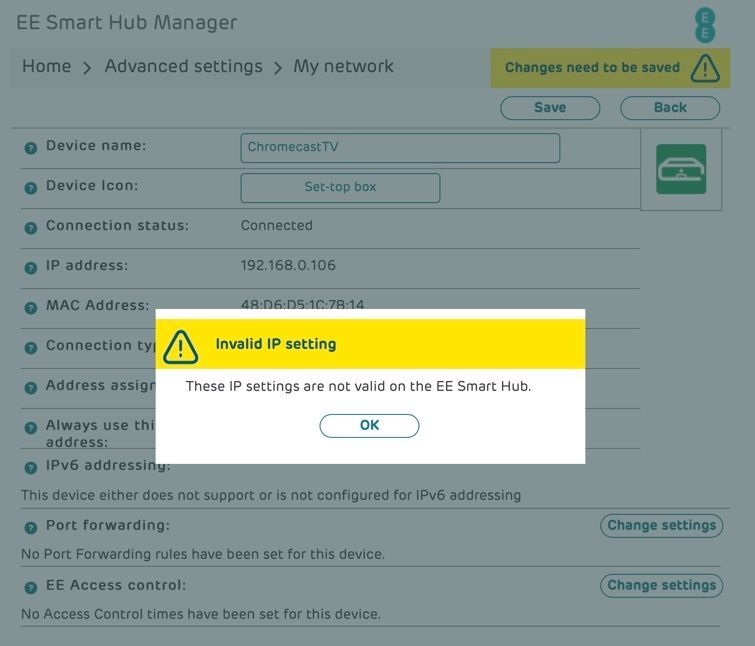Show help for Address assignment
The image size is (755, 646).
point(31,388)
